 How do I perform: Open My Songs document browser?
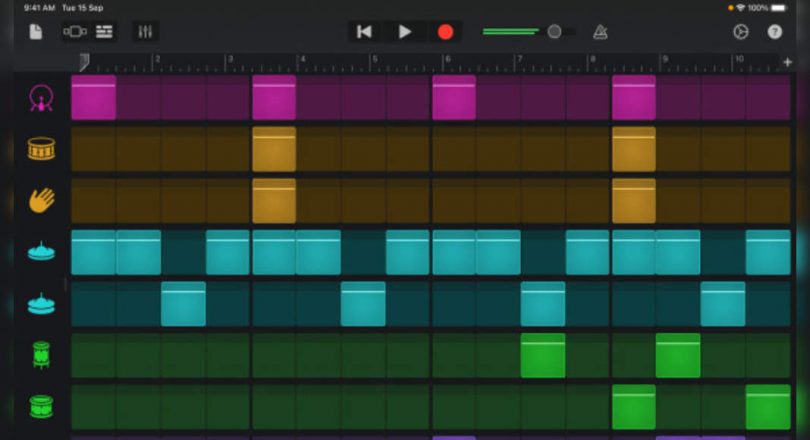(36, 32)
